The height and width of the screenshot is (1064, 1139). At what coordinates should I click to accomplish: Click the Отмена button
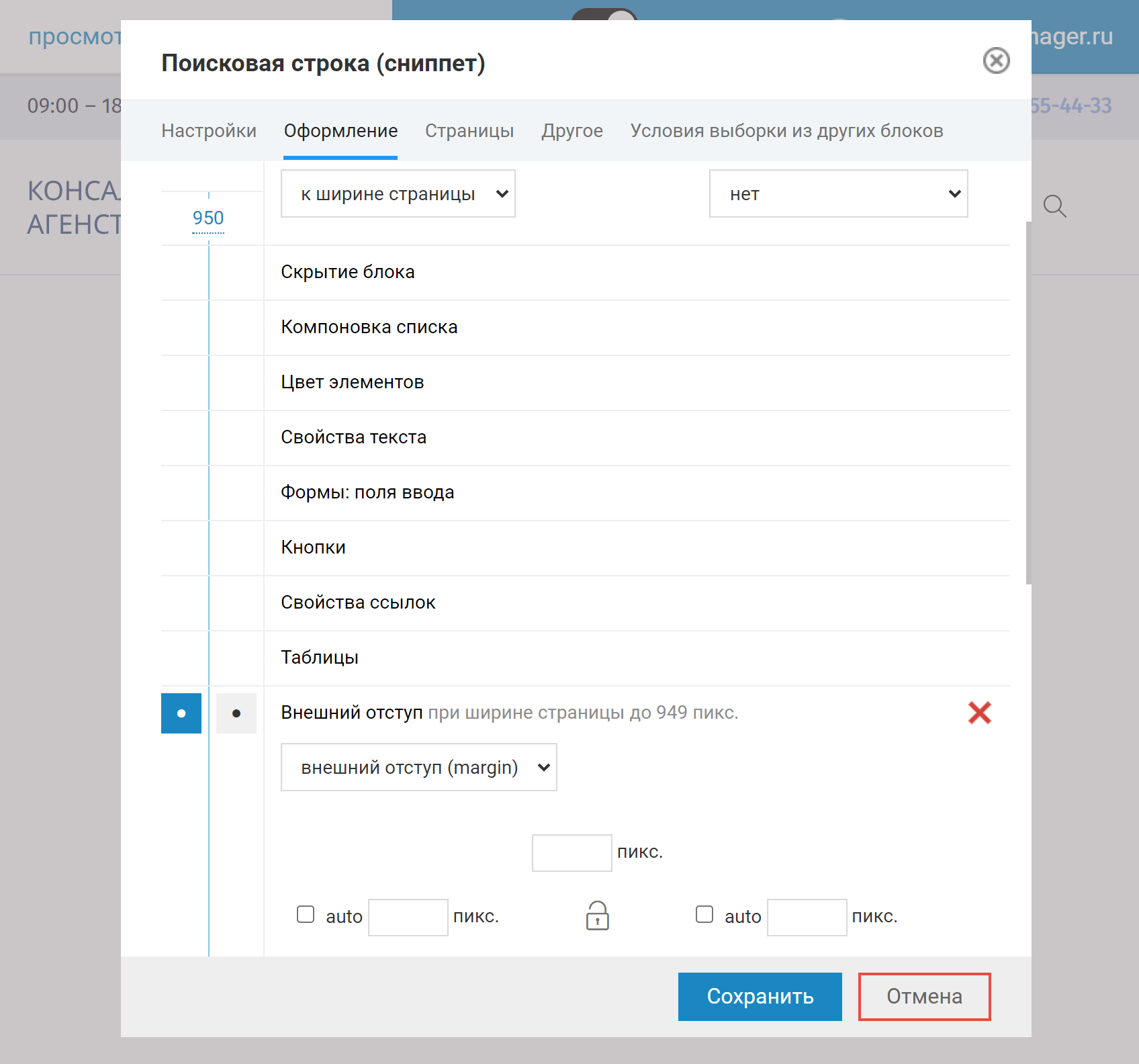coord(924,996)
